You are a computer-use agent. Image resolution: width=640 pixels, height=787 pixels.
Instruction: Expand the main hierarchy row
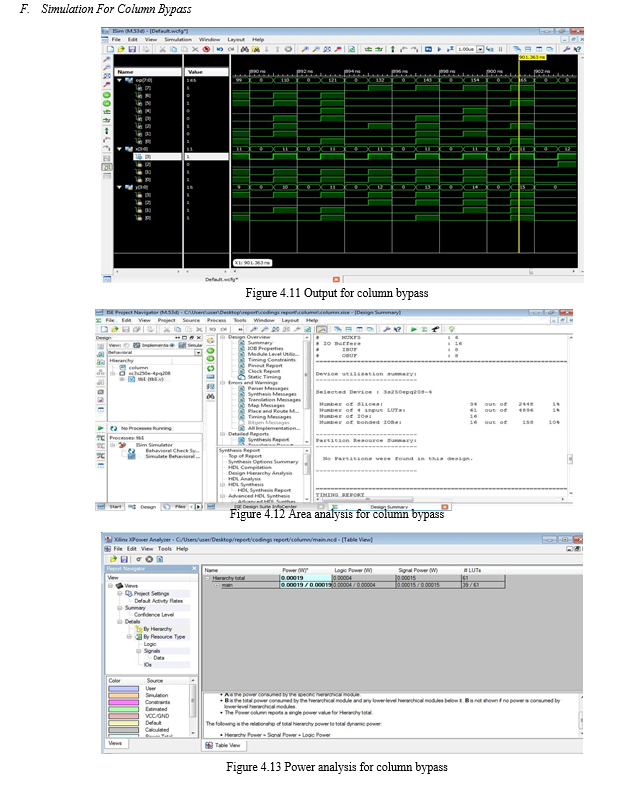click(217, 585)
